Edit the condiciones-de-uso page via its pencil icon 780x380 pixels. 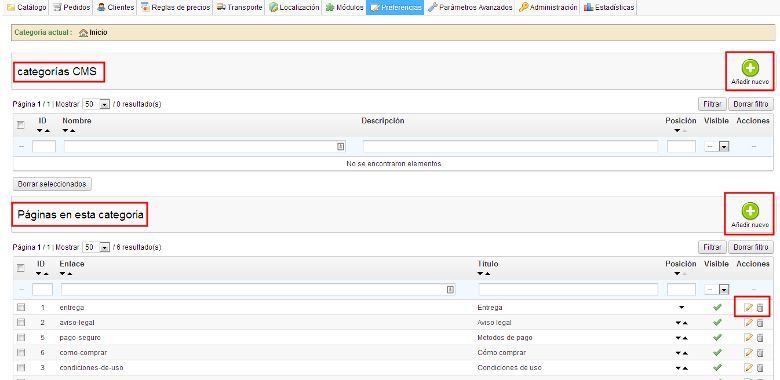(x=748, y=368)
